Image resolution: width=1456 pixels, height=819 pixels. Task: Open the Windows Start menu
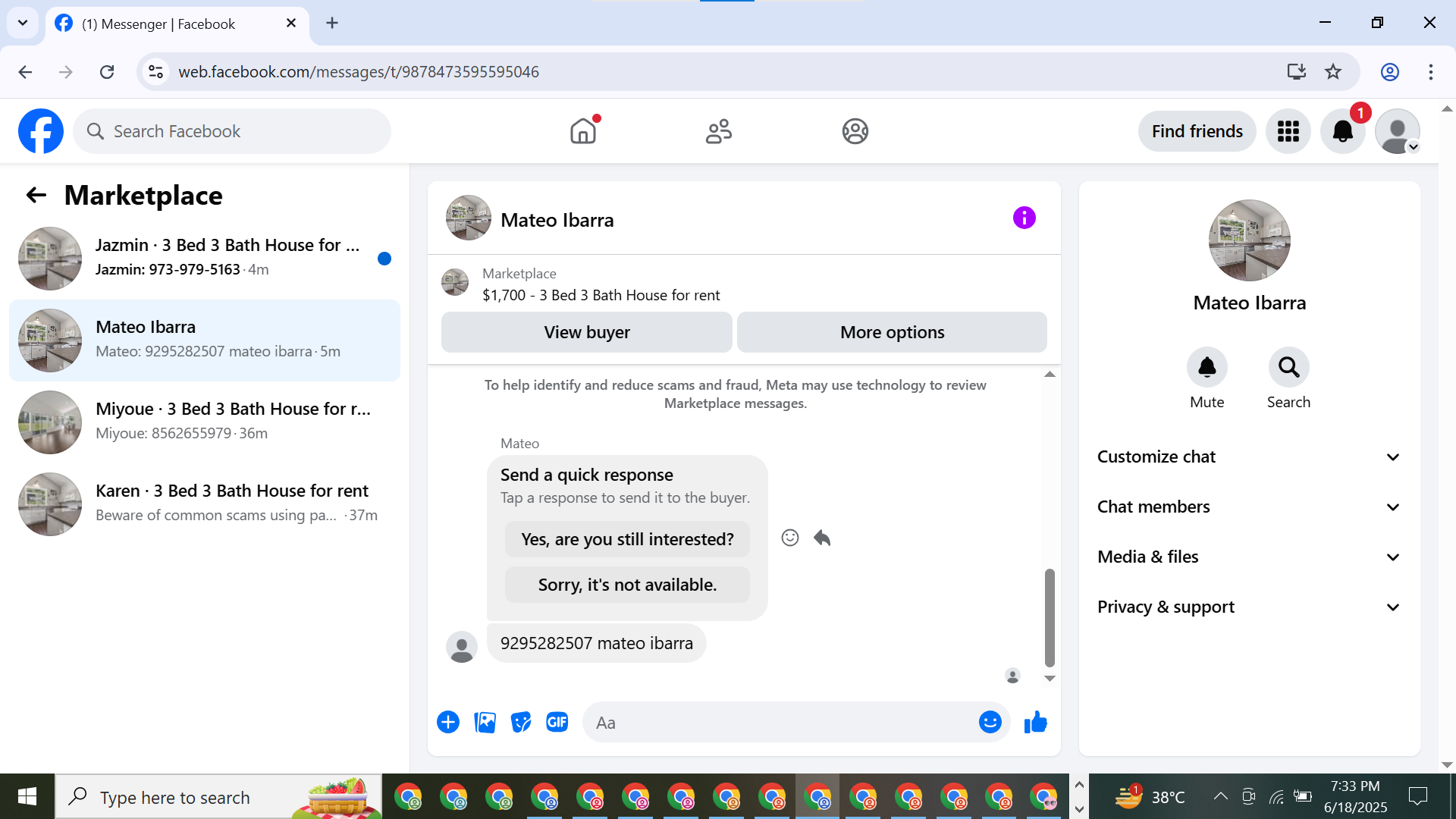click(27, 796)
